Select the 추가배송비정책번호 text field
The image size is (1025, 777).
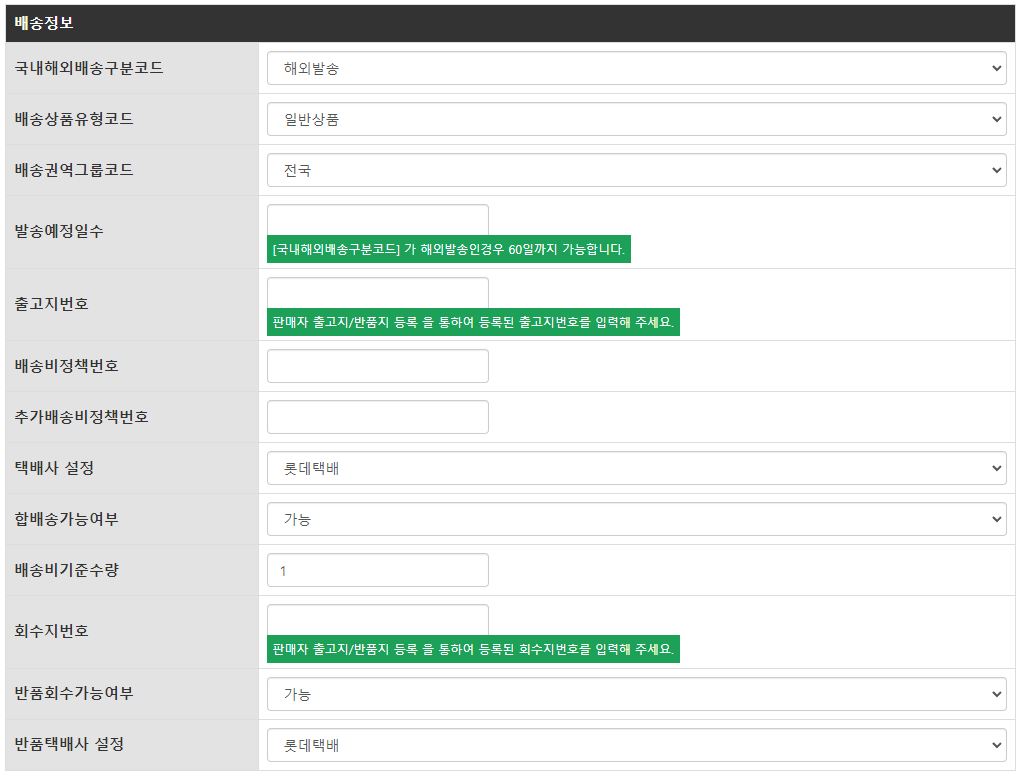click(377, 417)
